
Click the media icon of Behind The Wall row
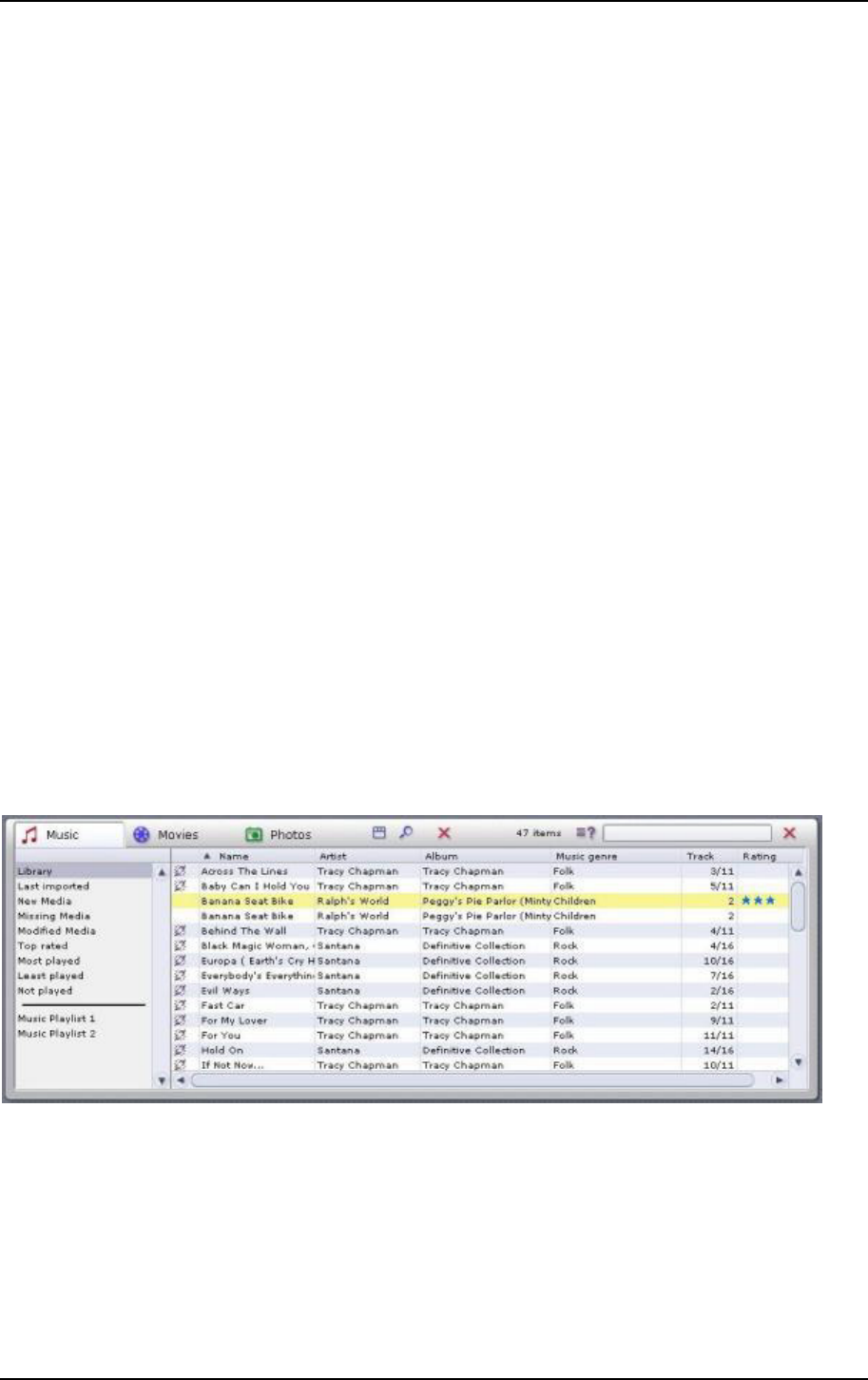click(181, 931)
